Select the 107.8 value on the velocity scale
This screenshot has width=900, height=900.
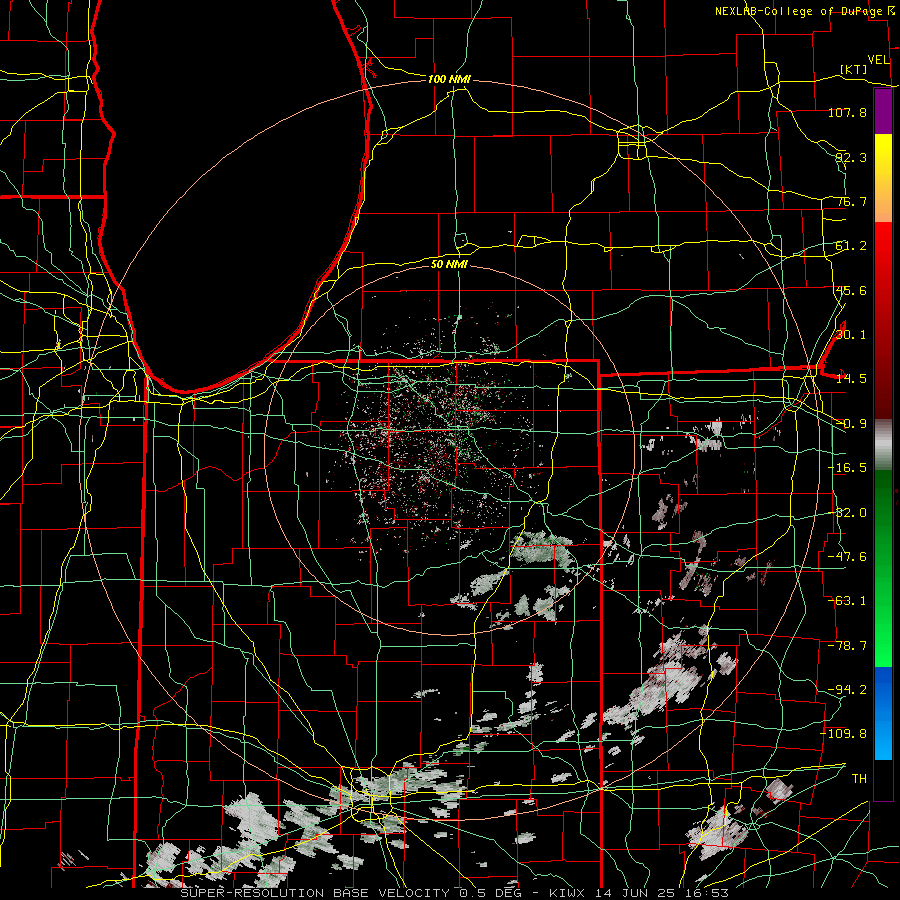847,112
